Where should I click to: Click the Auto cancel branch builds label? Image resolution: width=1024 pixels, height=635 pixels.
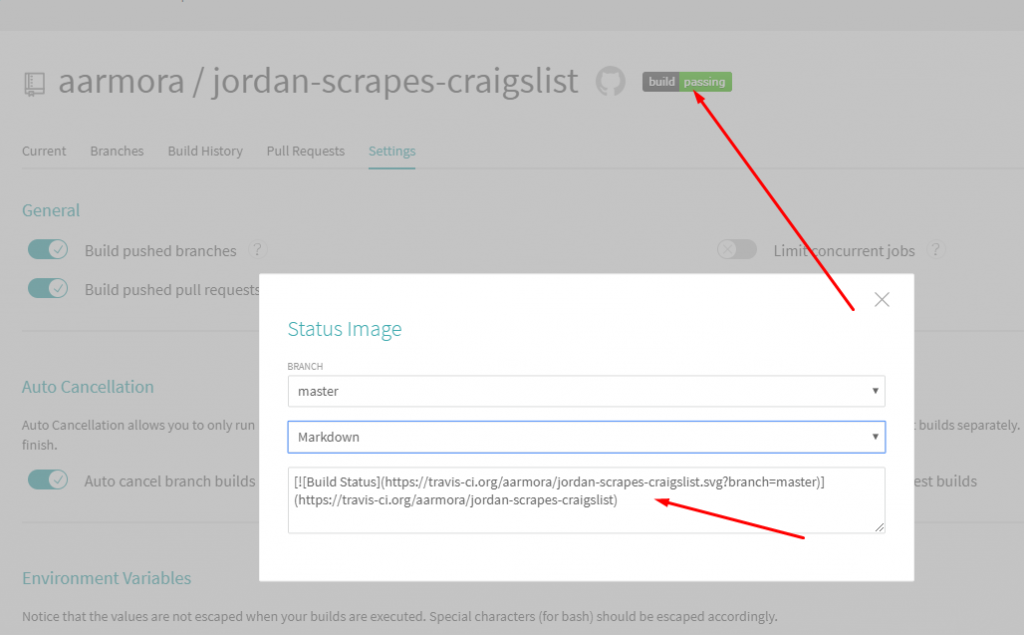coord(170,481)
